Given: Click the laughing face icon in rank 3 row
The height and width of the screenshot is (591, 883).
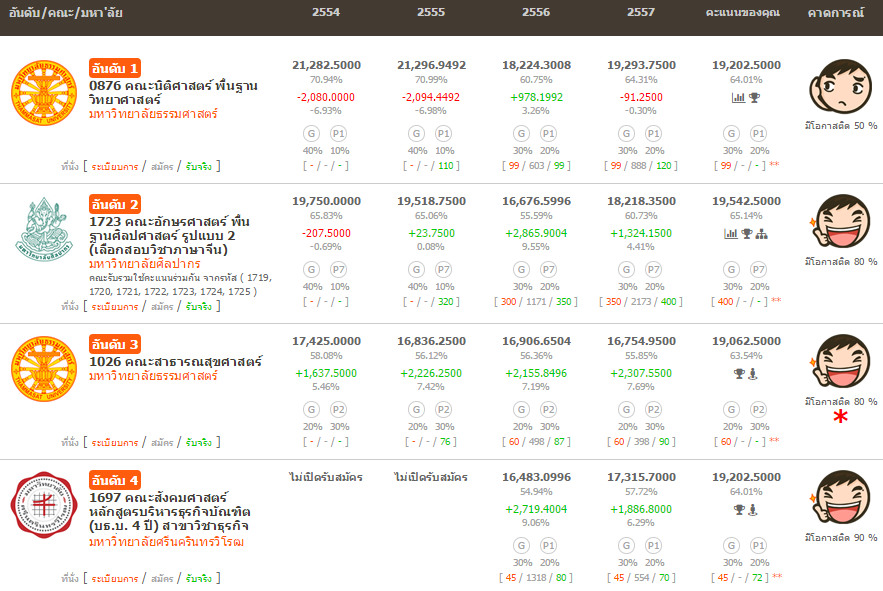Looking at the screenshot, I should point(840,362).
